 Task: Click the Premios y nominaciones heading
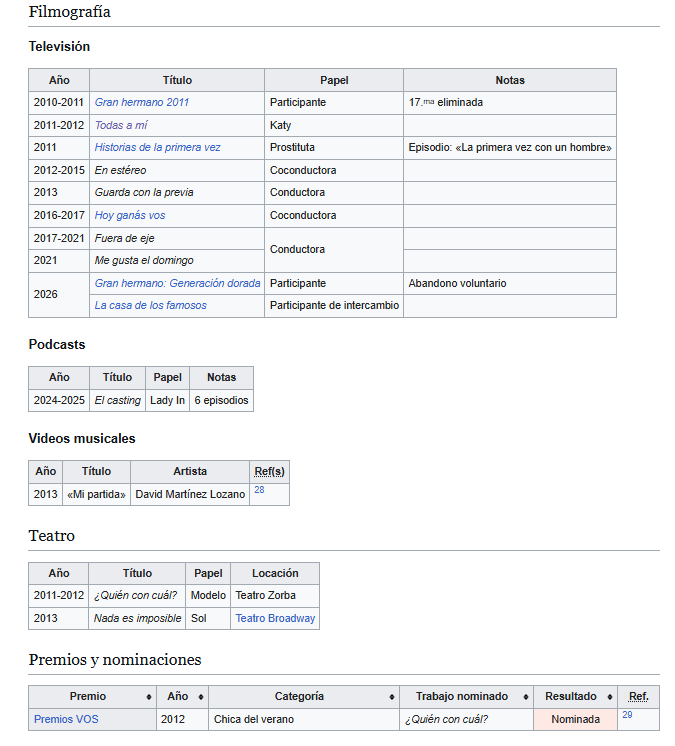click(115, 660)
